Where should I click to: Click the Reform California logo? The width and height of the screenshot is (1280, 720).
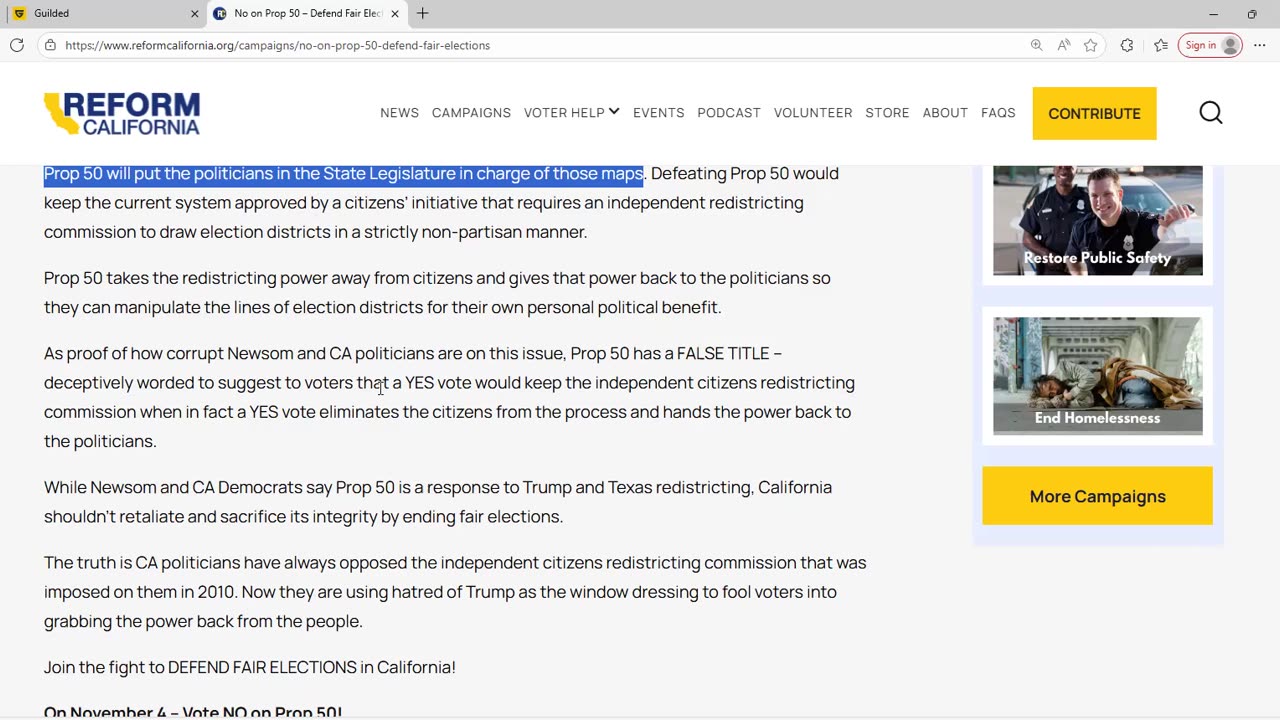(x=122, y=113)
